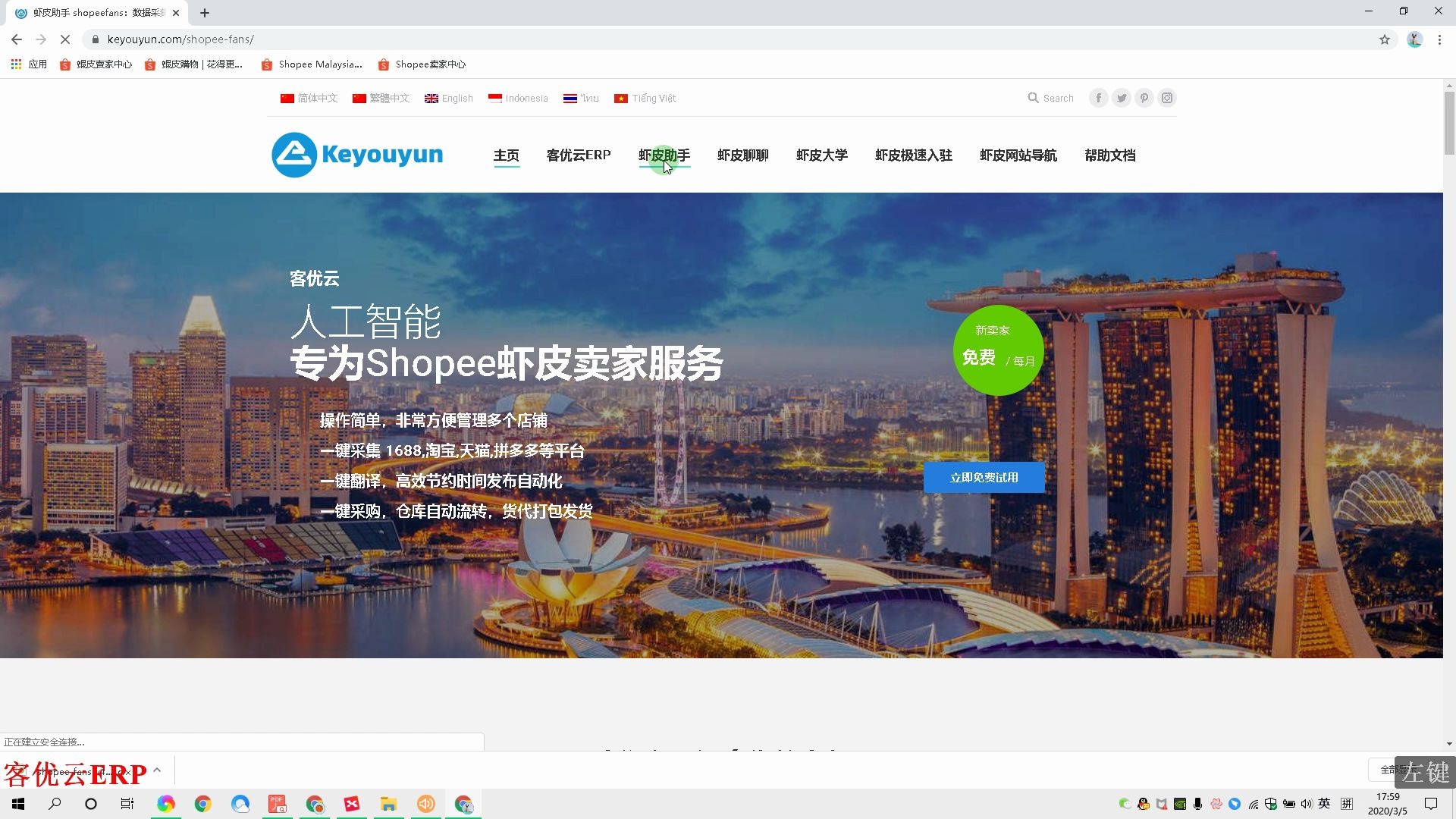The height and width of the screenshot is (819, 1456).
Task: Select 虾皮聊聊 in the navigation menu
Action: (x=743, y=155)
